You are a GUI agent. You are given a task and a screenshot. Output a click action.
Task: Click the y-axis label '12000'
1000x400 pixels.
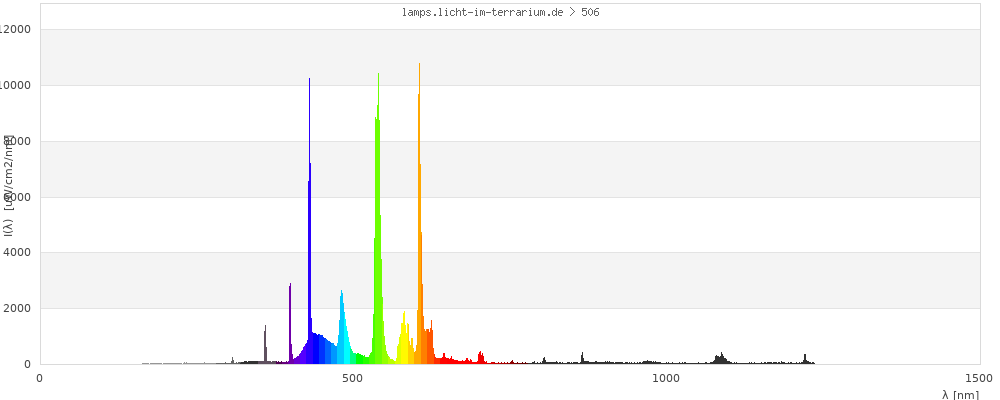(x=17, y=29)
